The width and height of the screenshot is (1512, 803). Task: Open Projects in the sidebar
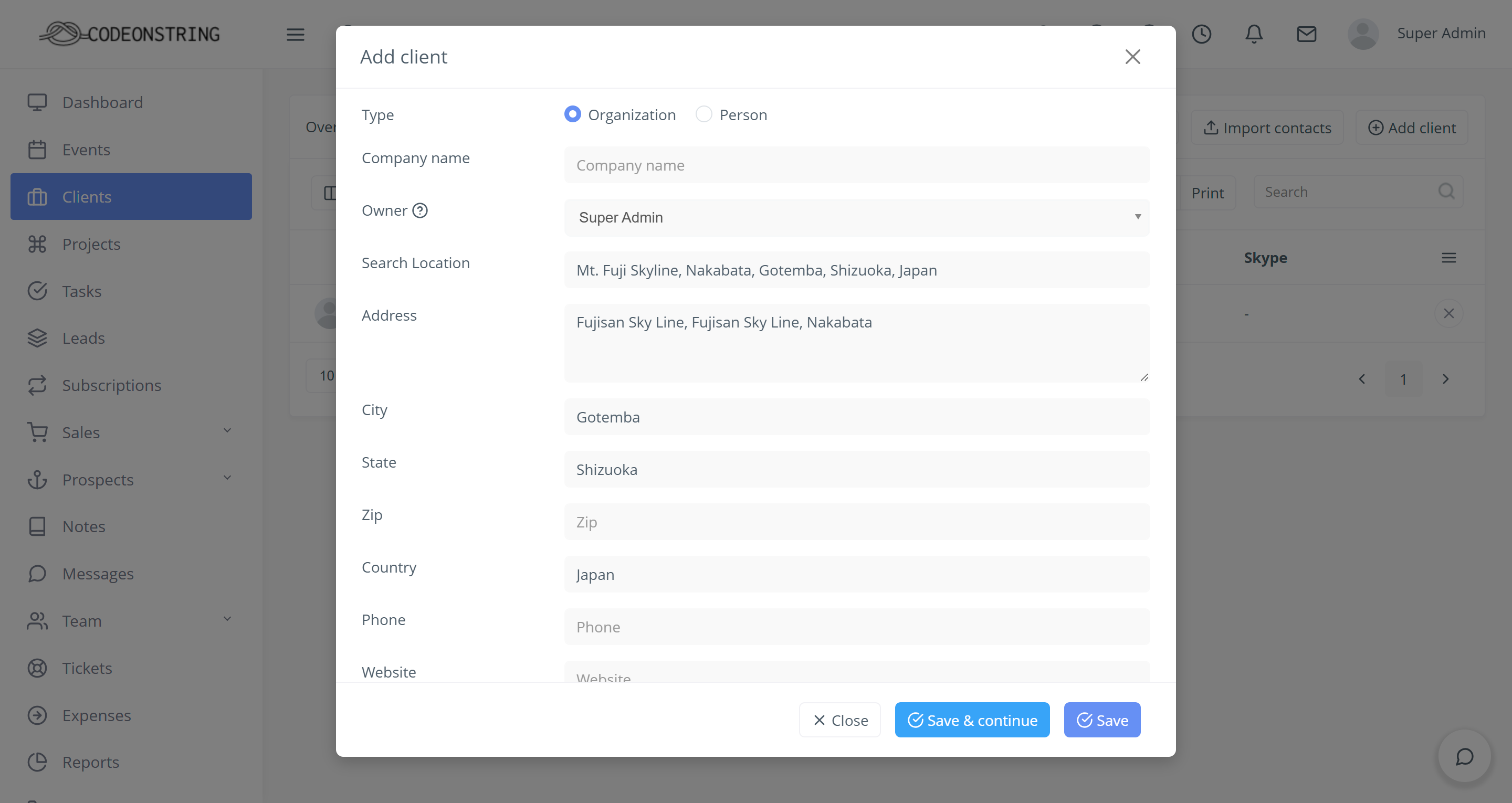pos(131,244)
